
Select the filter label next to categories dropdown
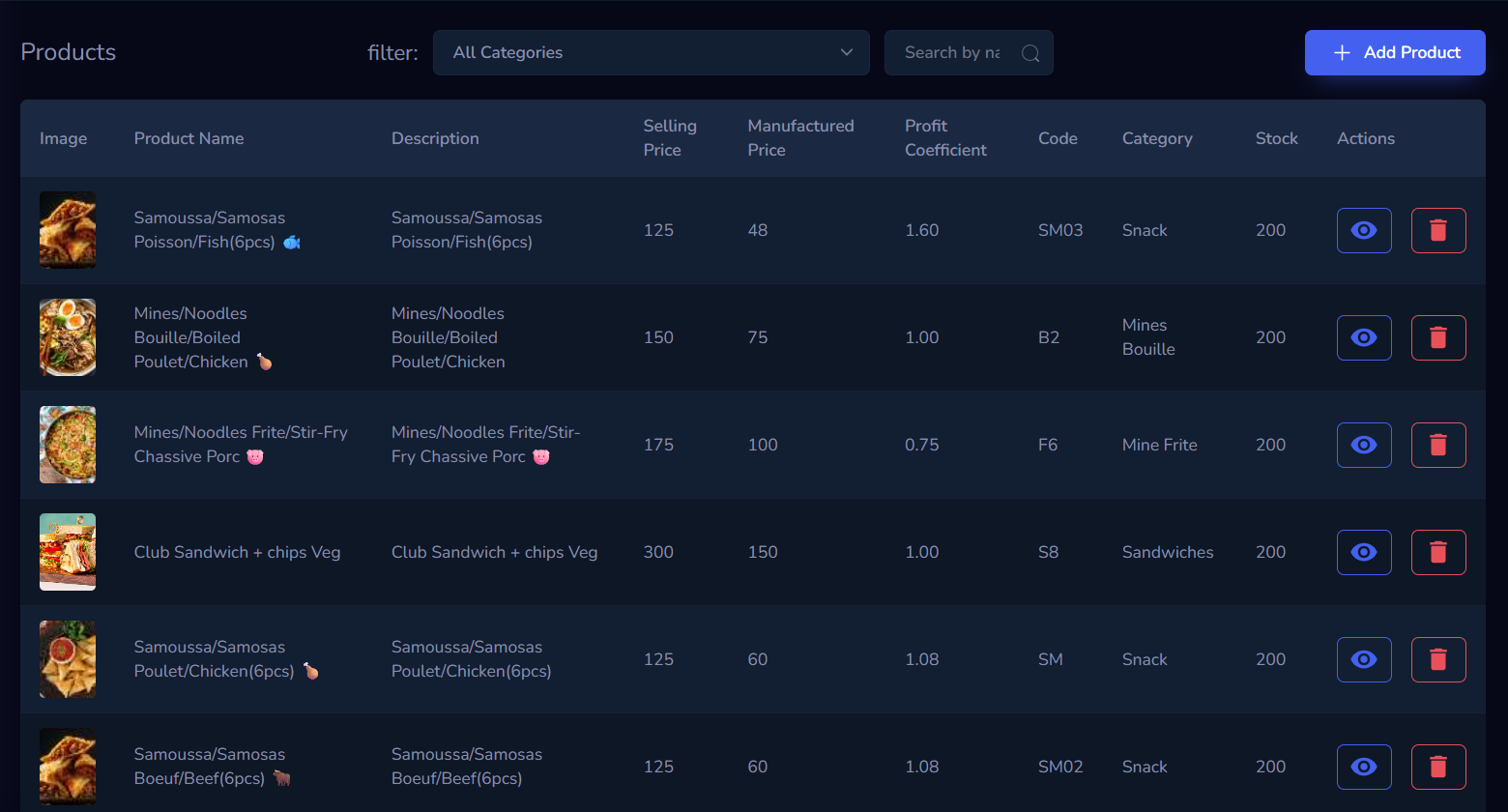[391, 52]
